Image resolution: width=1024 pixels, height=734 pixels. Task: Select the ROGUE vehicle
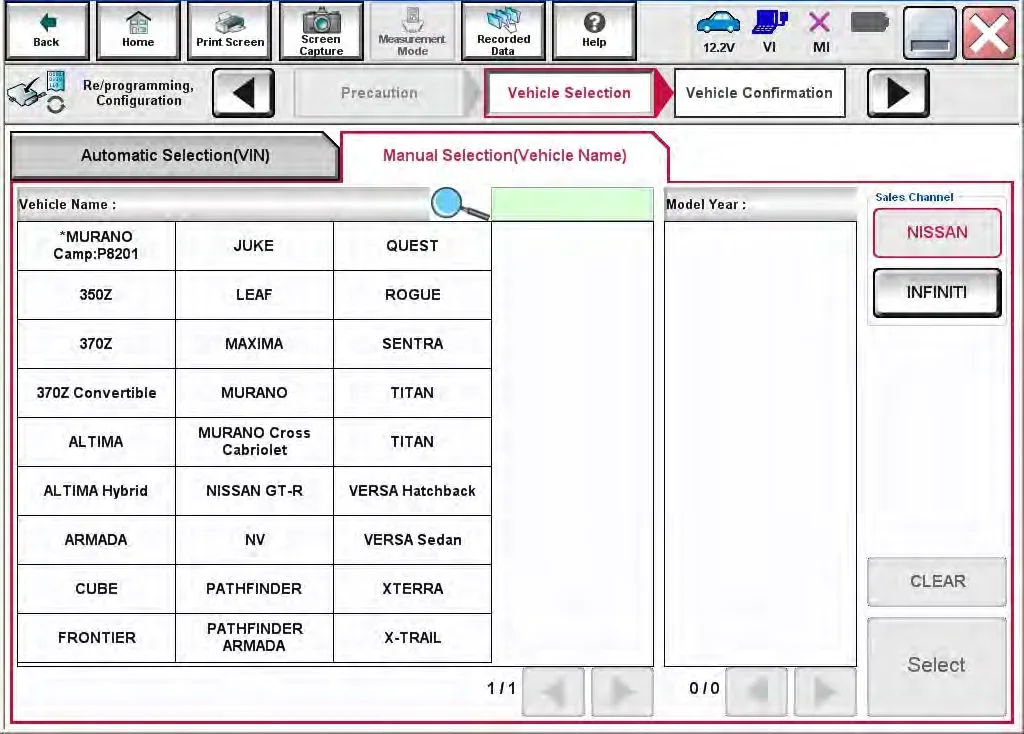pos(412,295)
